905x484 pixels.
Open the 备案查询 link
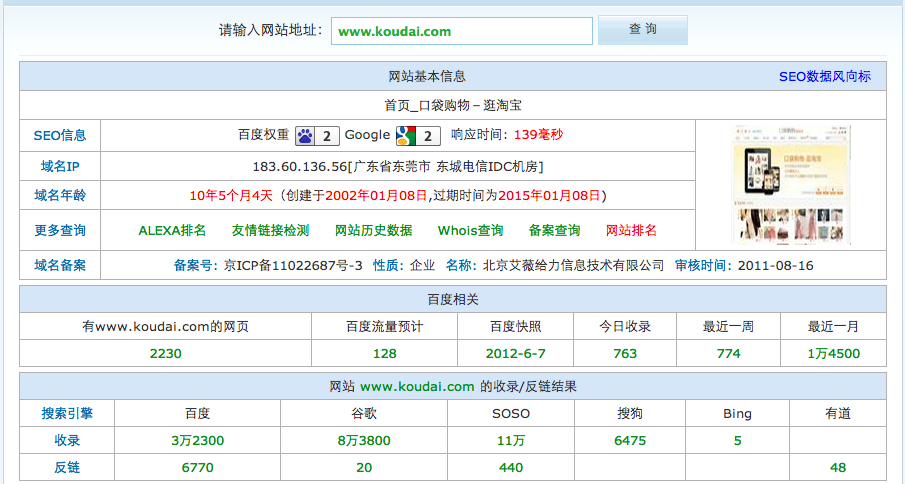pos(554,231)
